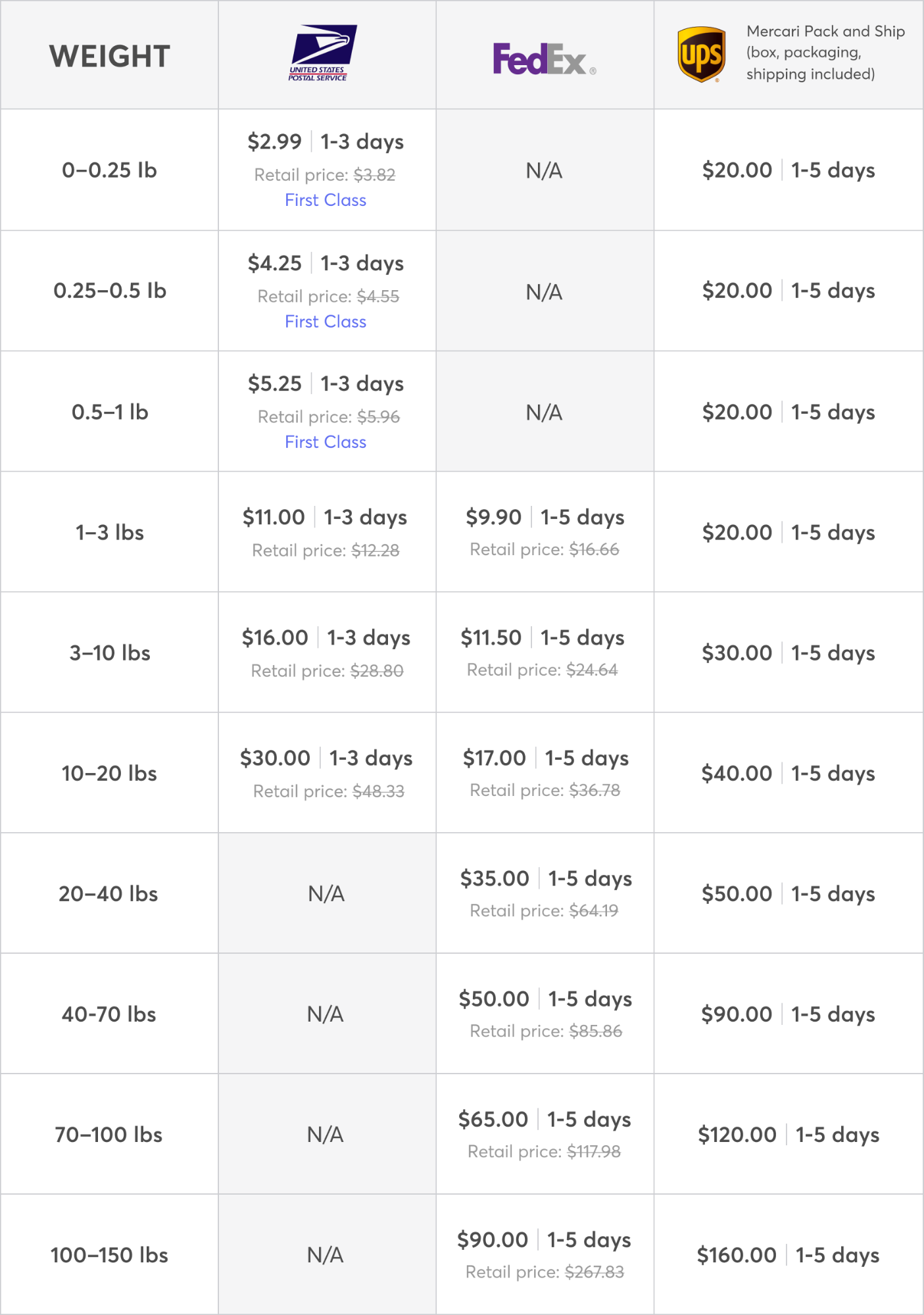Click UPS $160.00 rate for 100–150 lbs
The image size is (924, 1315).
[737, 1254]
